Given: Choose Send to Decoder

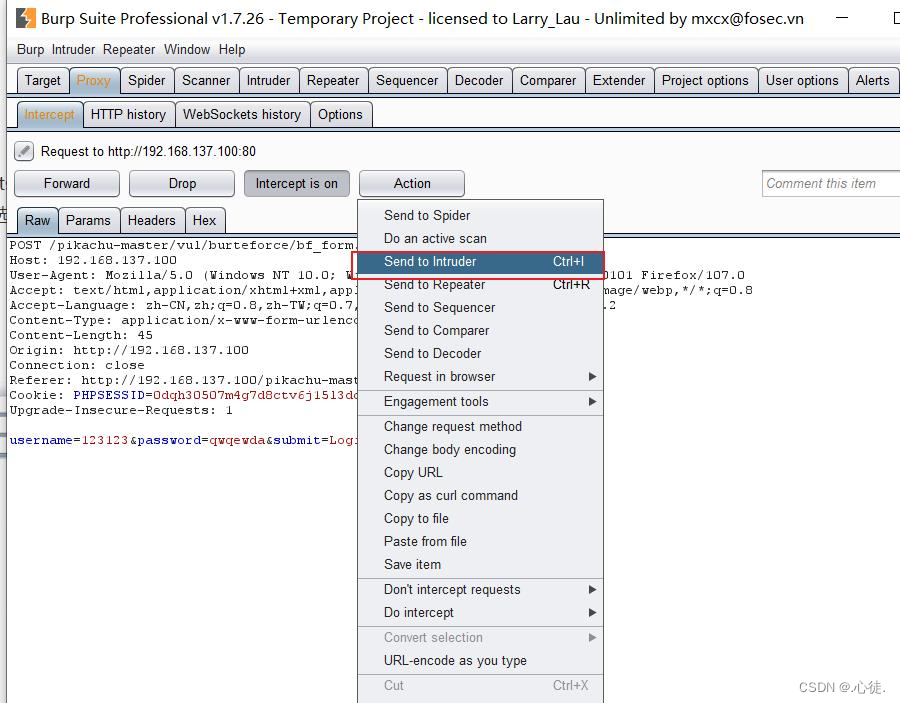Looking at the screenshot, I should (x=480, y=354).
